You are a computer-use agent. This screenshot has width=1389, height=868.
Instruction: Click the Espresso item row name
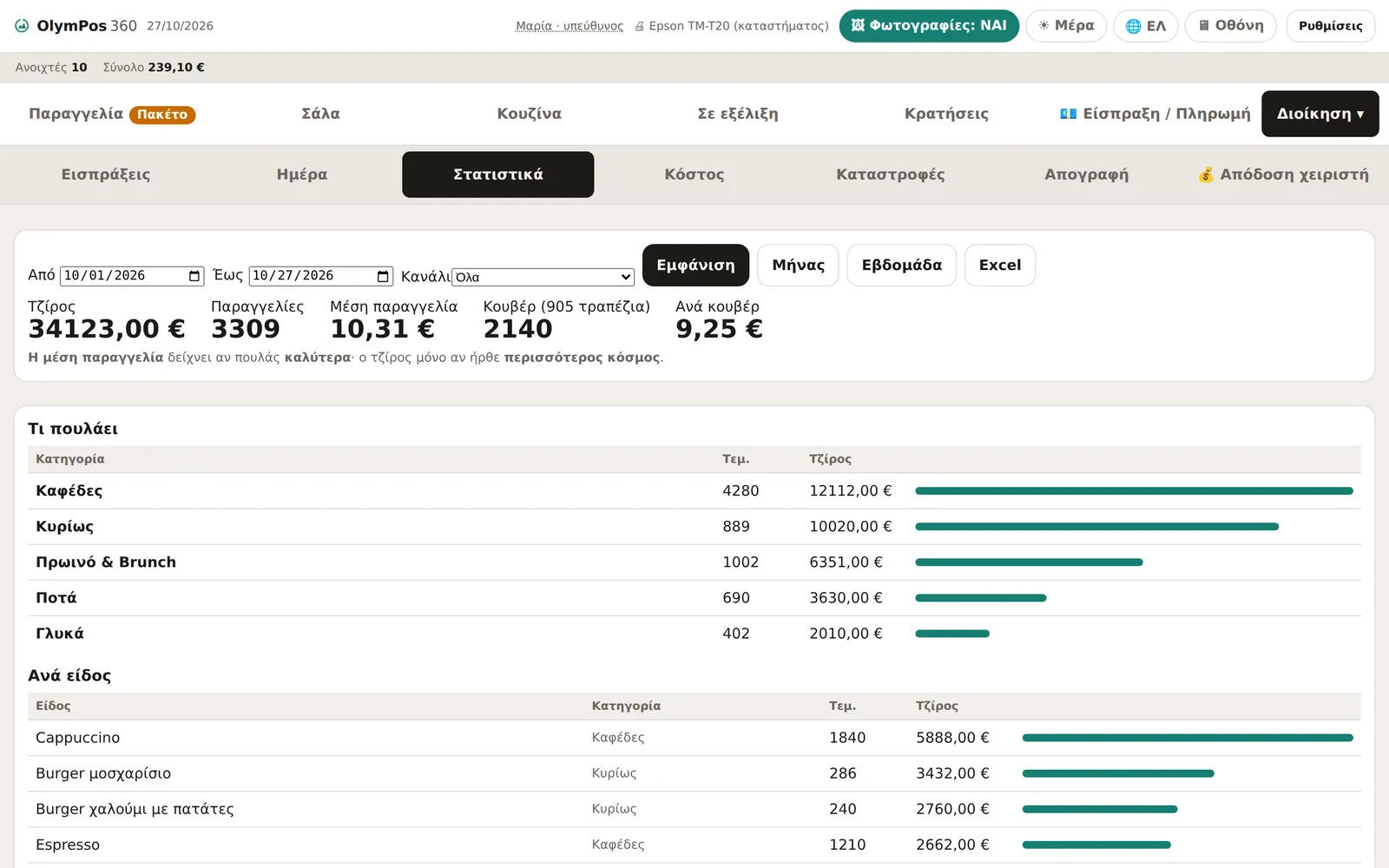[x=68, y=845]
